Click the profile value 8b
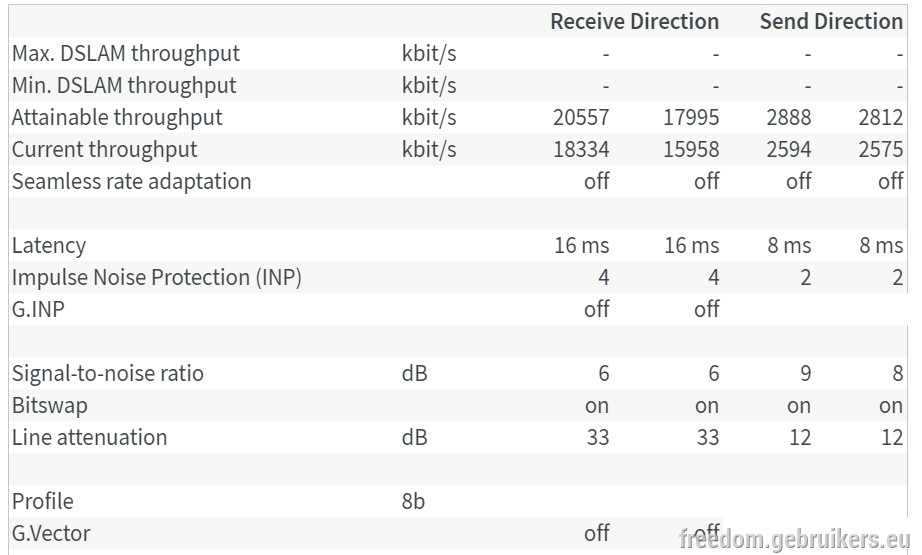Image resolution: width=922 pixels, height=555 pixels. 413,501
